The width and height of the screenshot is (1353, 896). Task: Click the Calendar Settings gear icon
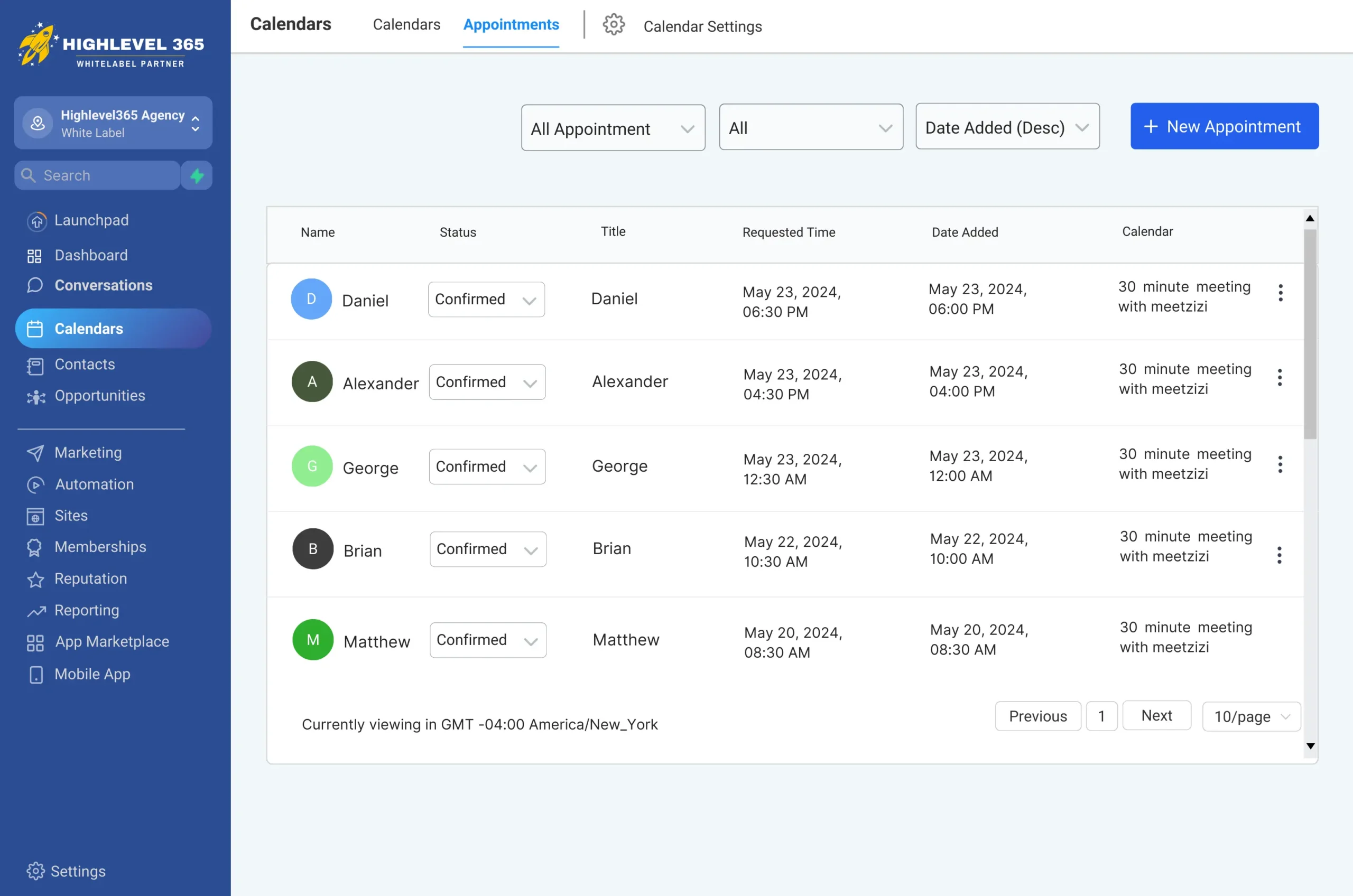pos(613,25)
